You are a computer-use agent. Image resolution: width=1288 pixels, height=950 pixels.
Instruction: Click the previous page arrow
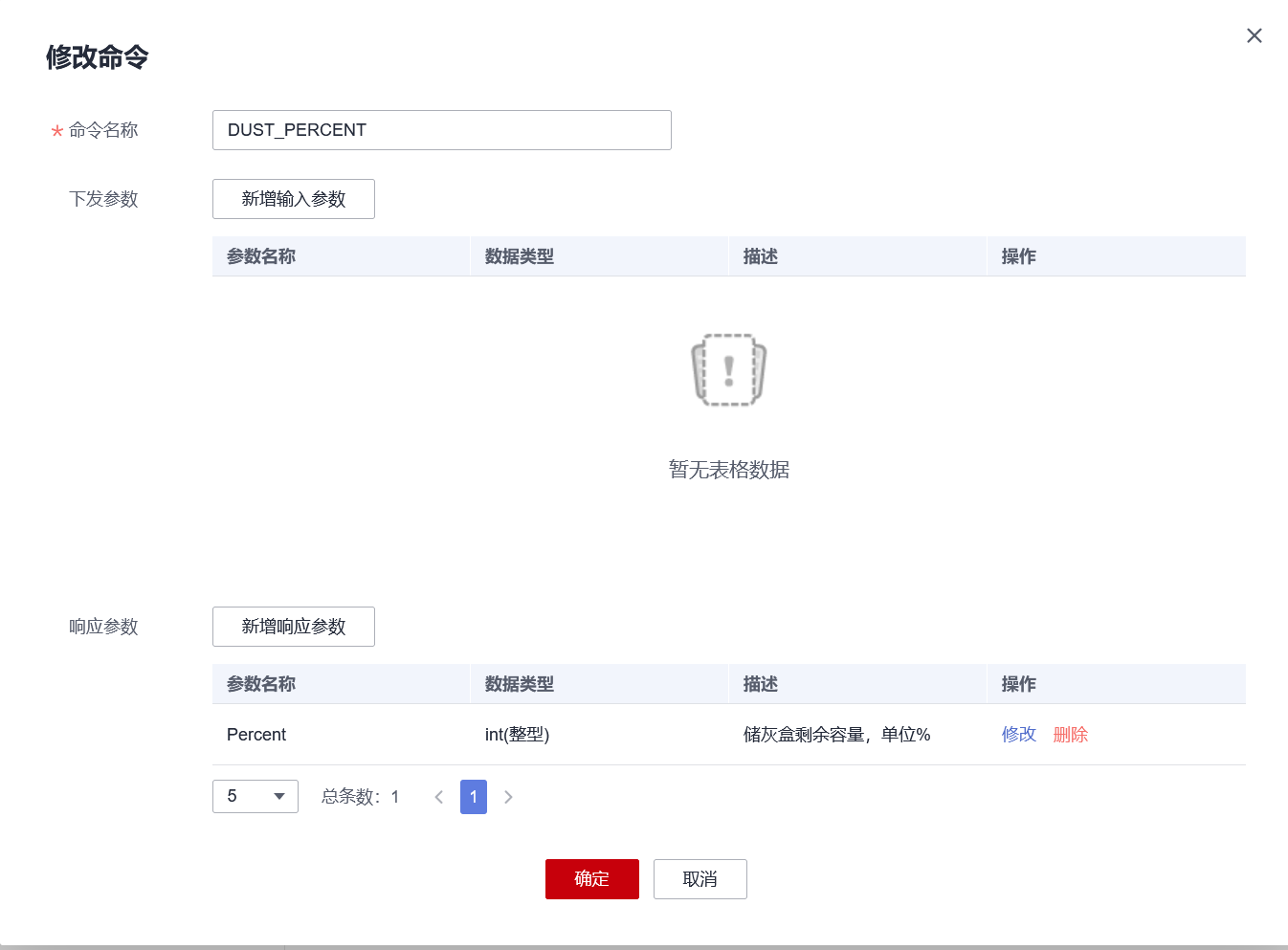coord(438,796)
